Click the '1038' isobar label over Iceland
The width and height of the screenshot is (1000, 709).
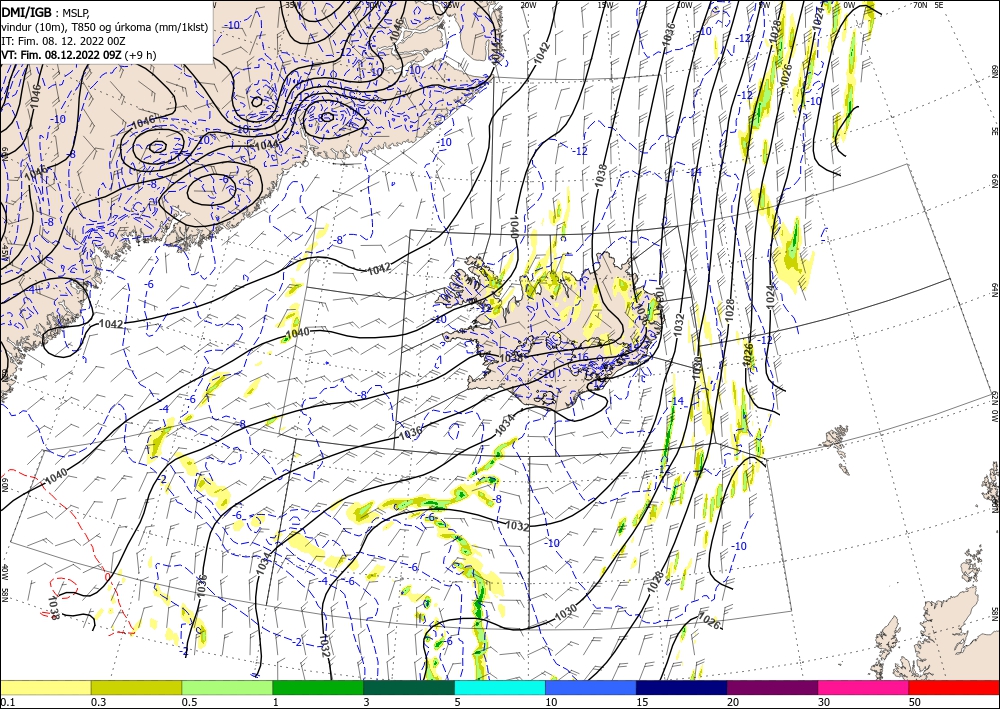[511, 358]
